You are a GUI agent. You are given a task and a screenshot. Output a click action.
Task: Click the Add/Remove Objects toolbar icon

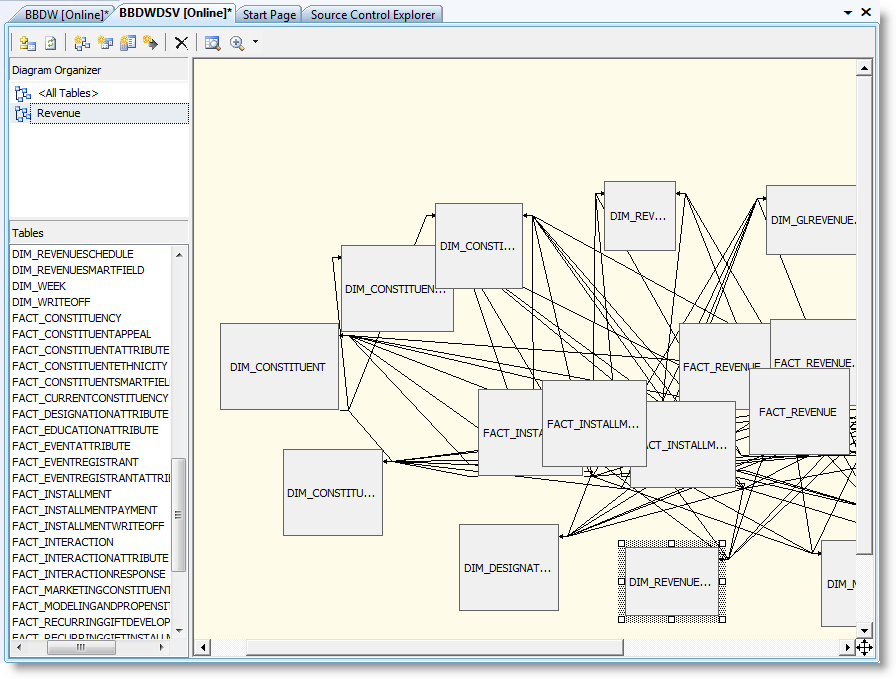27,43
